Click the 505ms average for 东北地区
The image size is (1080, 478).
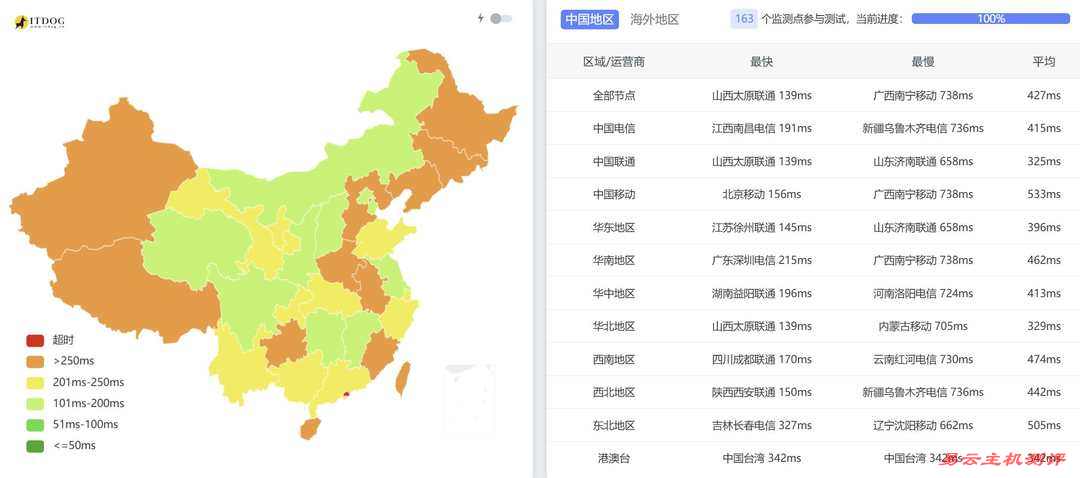(x=1043, y=426)
